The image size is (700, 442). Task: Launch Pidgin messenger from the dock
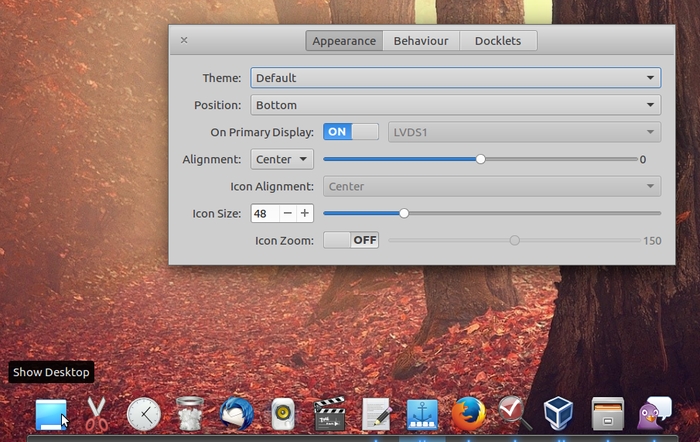(654, 413)
